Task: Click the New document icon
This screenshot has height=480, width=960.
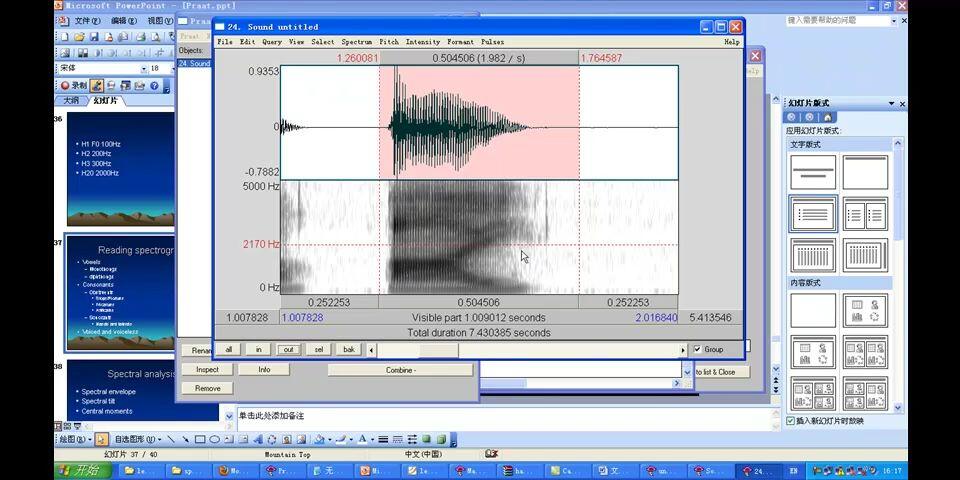Action: pyautogui.click(x=66, y=37)
